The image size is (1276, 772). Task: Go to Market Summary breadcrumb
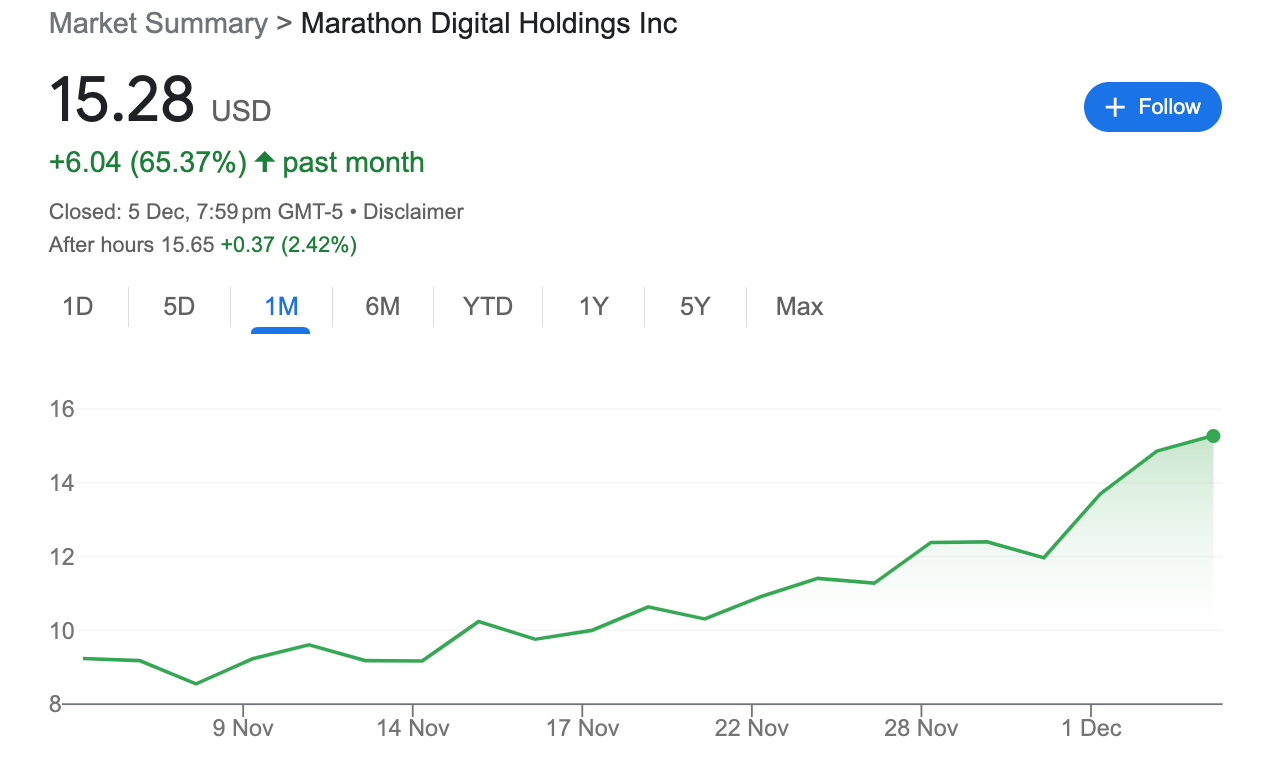tap(158, 23)
